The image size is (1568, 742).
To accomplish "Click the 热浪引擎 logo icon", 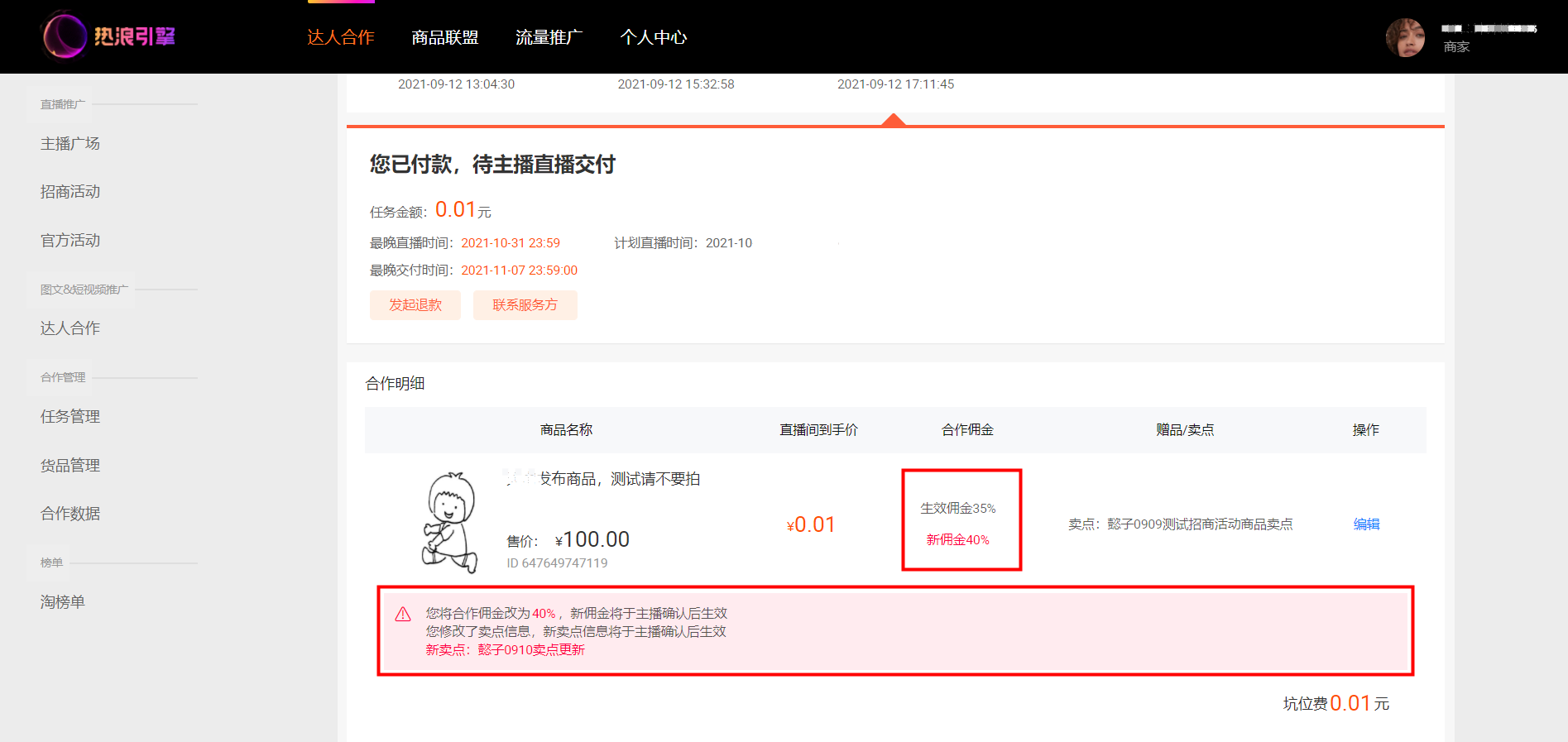I will [x=65, y=36].
